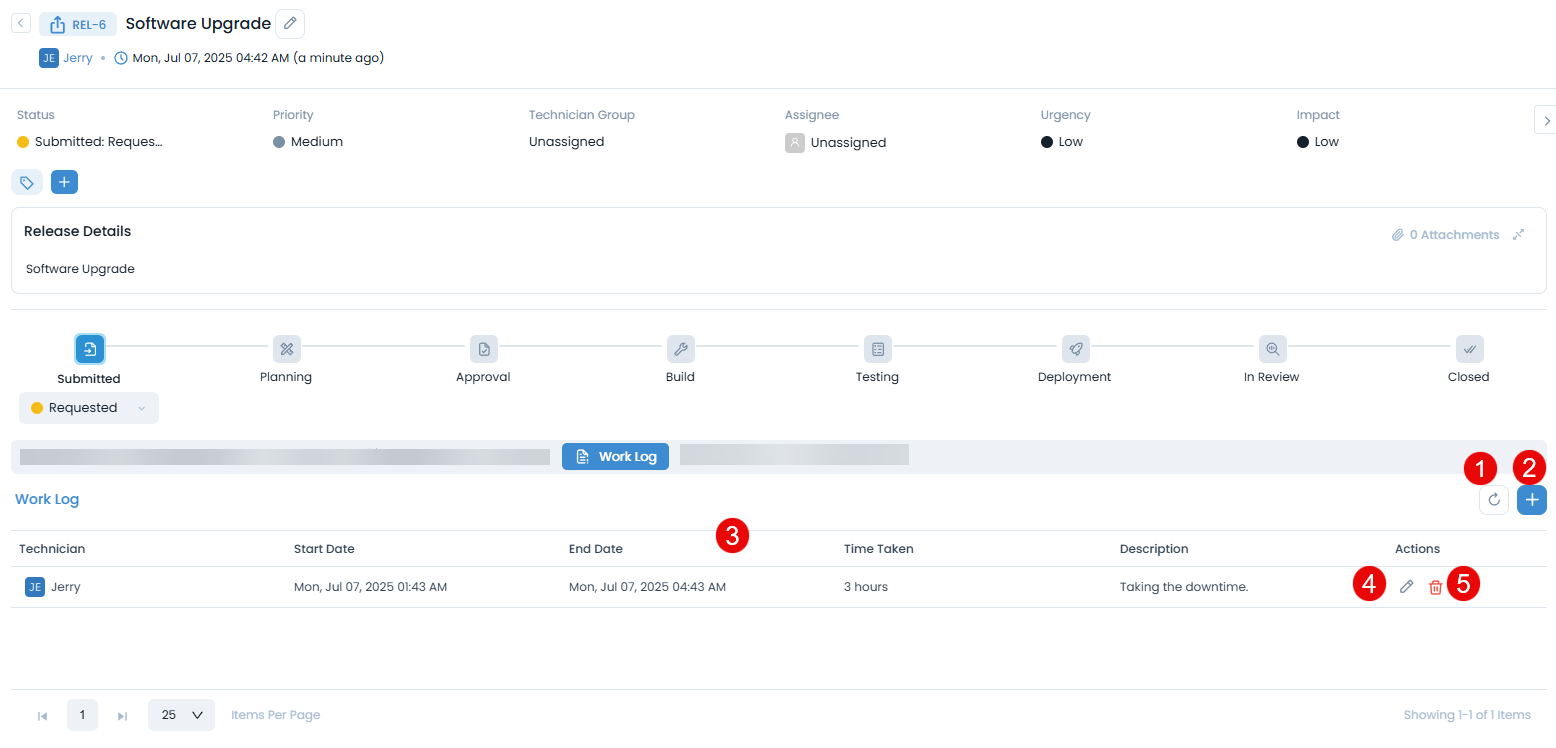Screen dimensions: 1556x748
Task: Select the Deployment stage icon
Action: click(x=1075, y=349)
